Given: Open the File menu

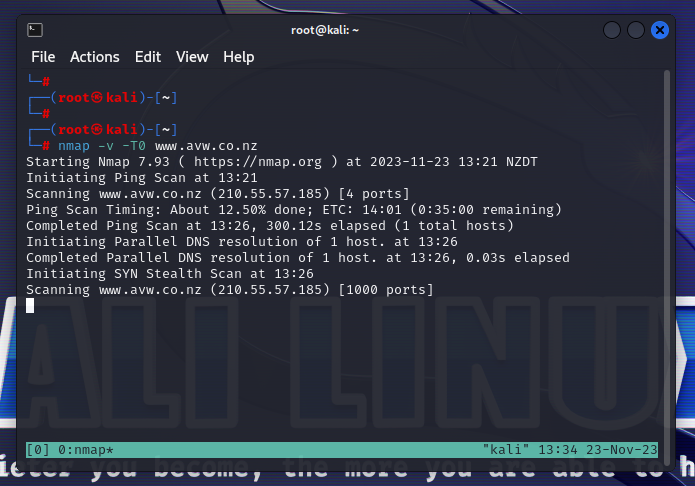Looking at the screenshot, I should tap(43, 57).
